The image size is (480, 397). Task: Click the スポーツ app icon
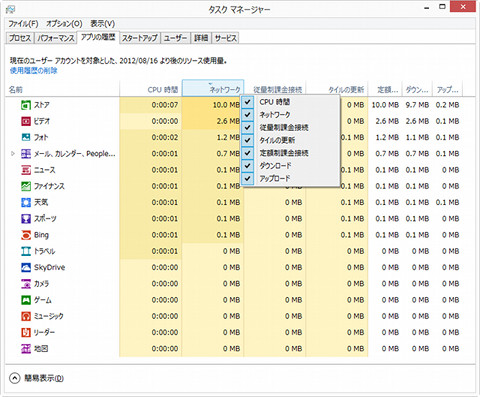[26, 219]
